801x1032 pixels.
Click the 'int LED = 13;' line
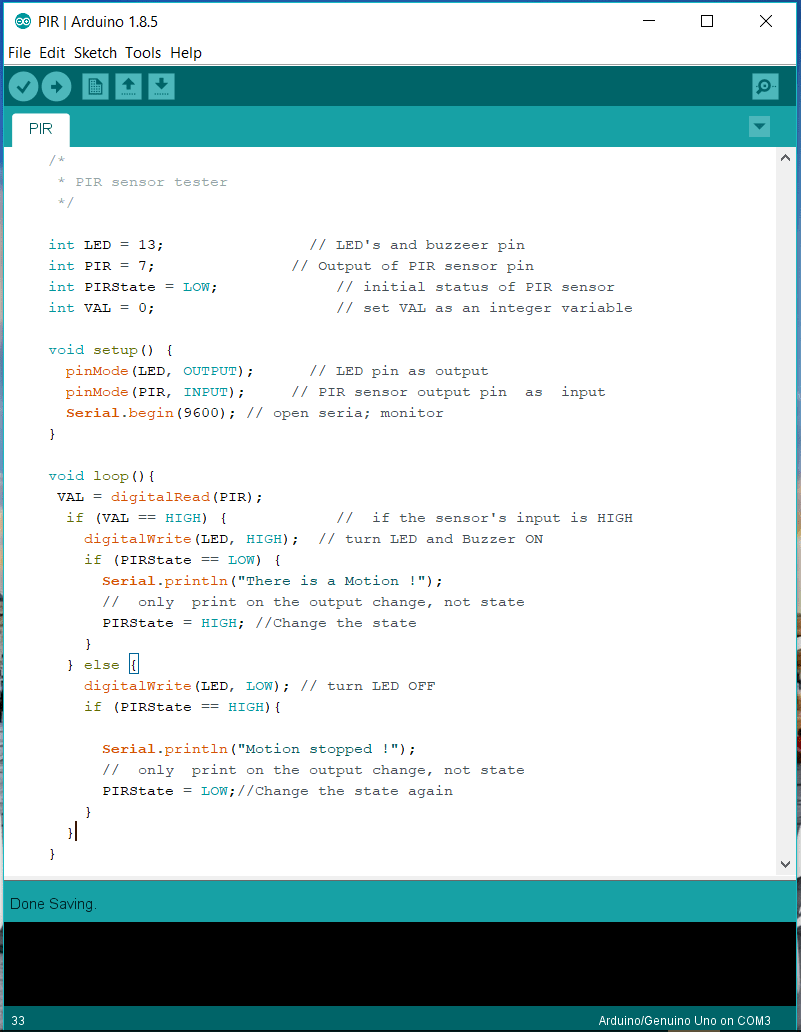click(x=105, y=245)
